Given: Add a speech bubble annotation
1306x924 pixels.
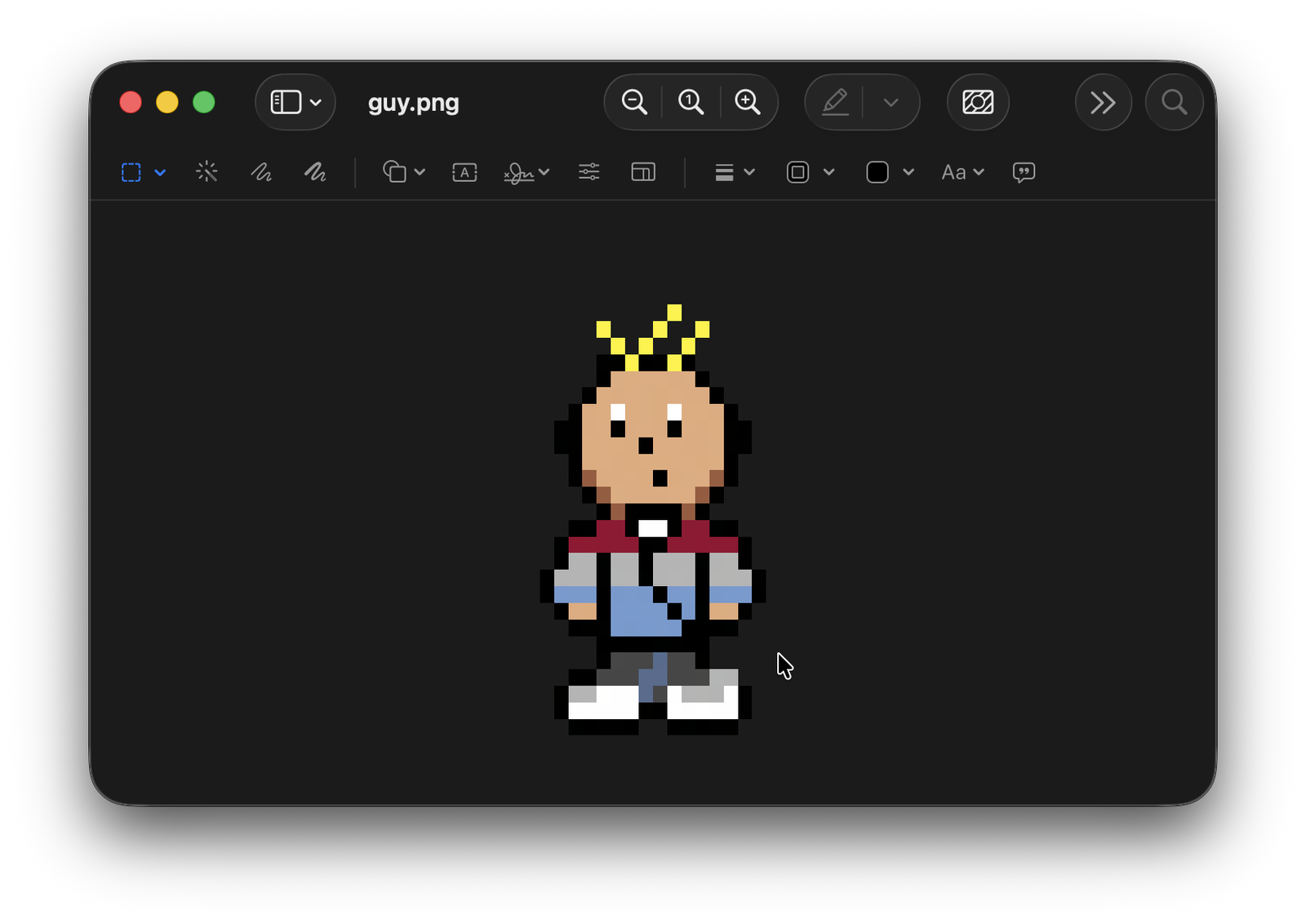Looking at the screenshot, I should click(x=1024, y=172).
